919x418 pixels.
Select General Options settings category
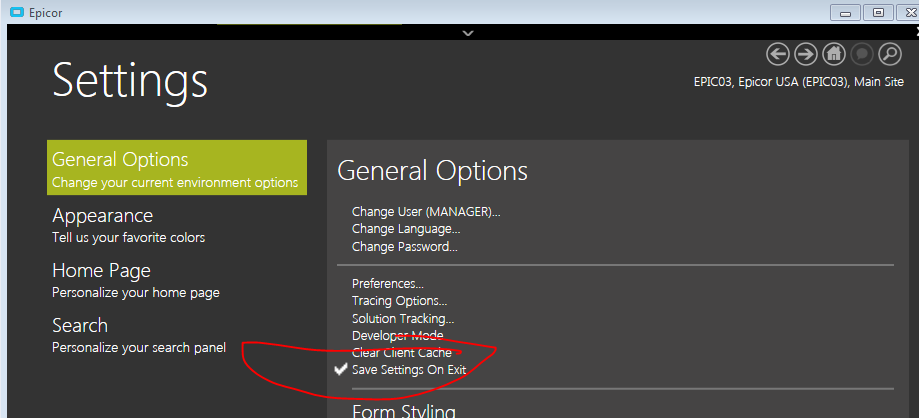click(x=177, y=168)
